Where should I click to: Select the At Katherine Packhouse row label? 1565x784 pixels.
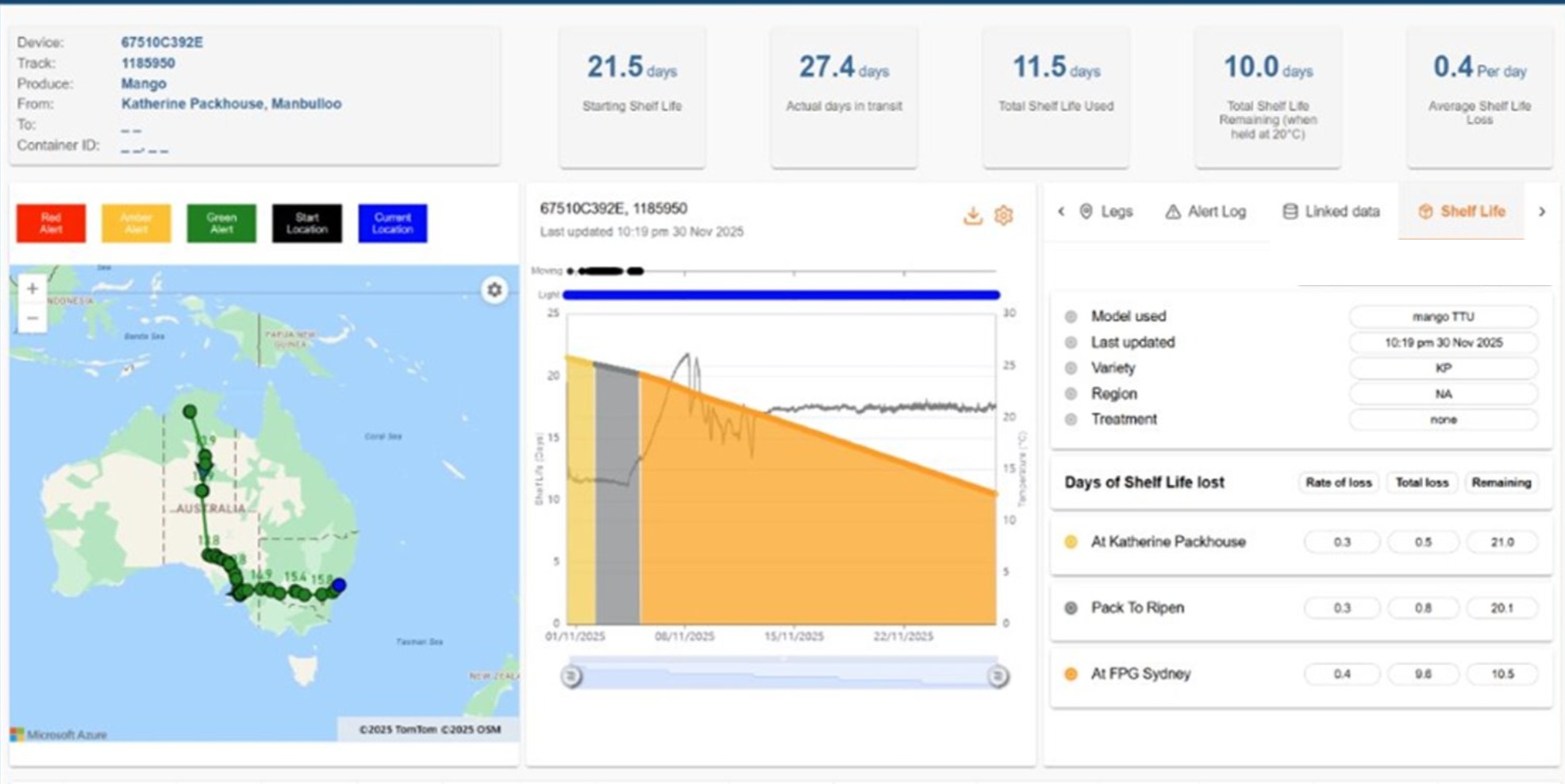[x=1168, y=542]
